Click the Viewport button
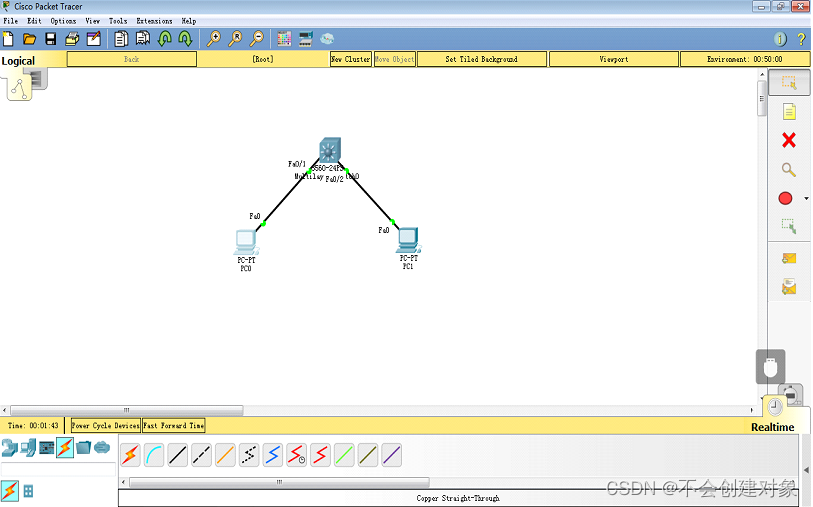The width and height of the screenshot is (813, 507). [x=614, y=59]
